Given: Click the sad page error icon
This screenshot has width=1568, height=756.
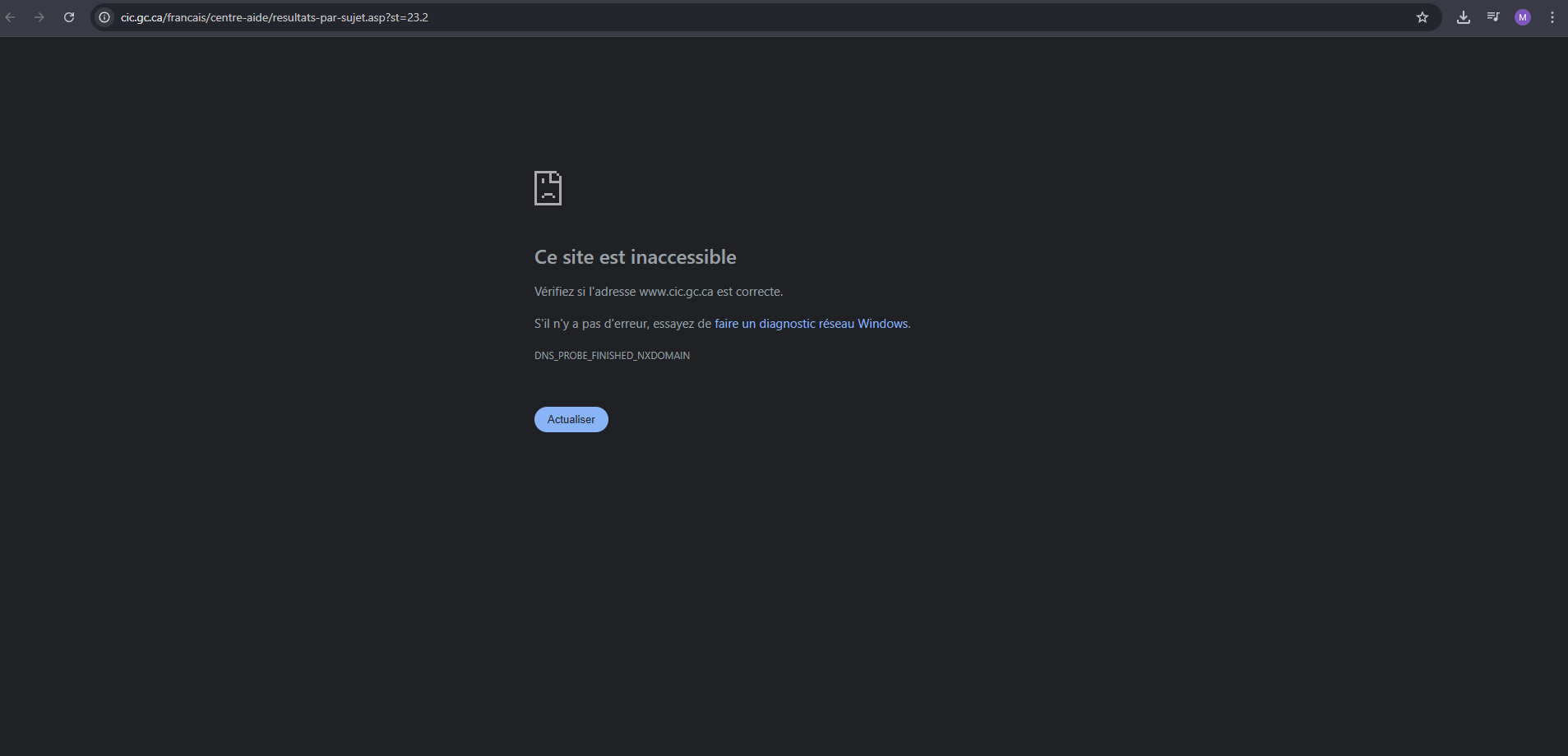Looking at the screenshot, I should (548, 188).
